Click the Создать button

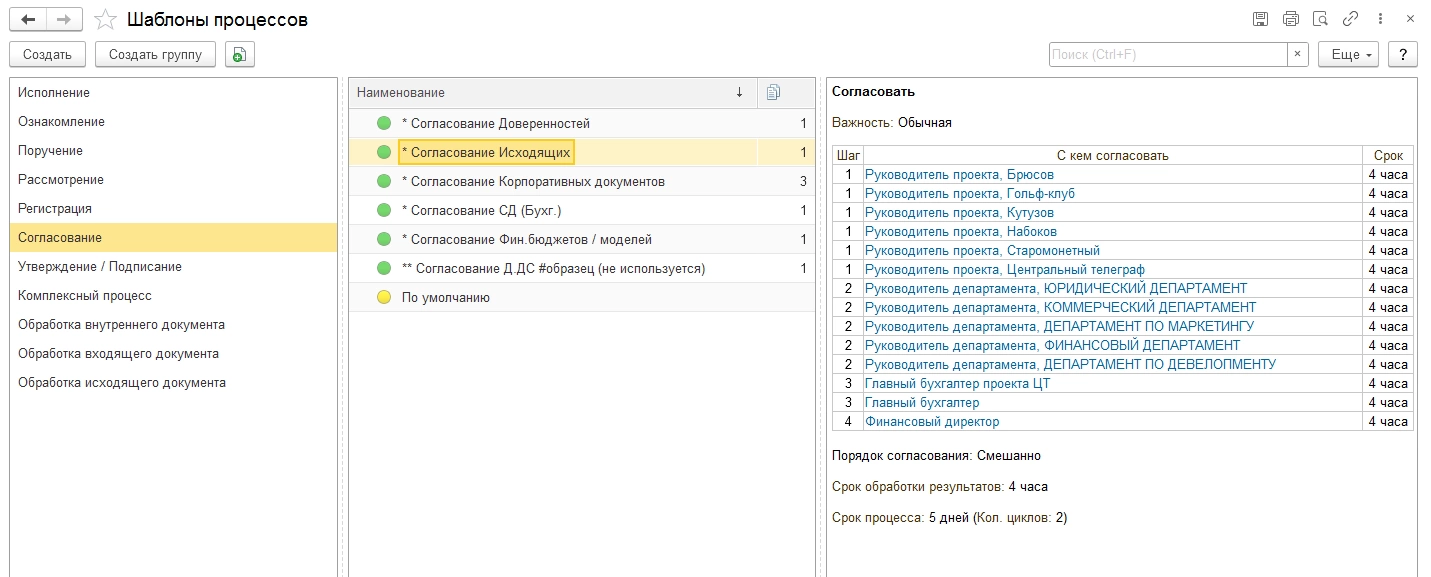(47, 55)
